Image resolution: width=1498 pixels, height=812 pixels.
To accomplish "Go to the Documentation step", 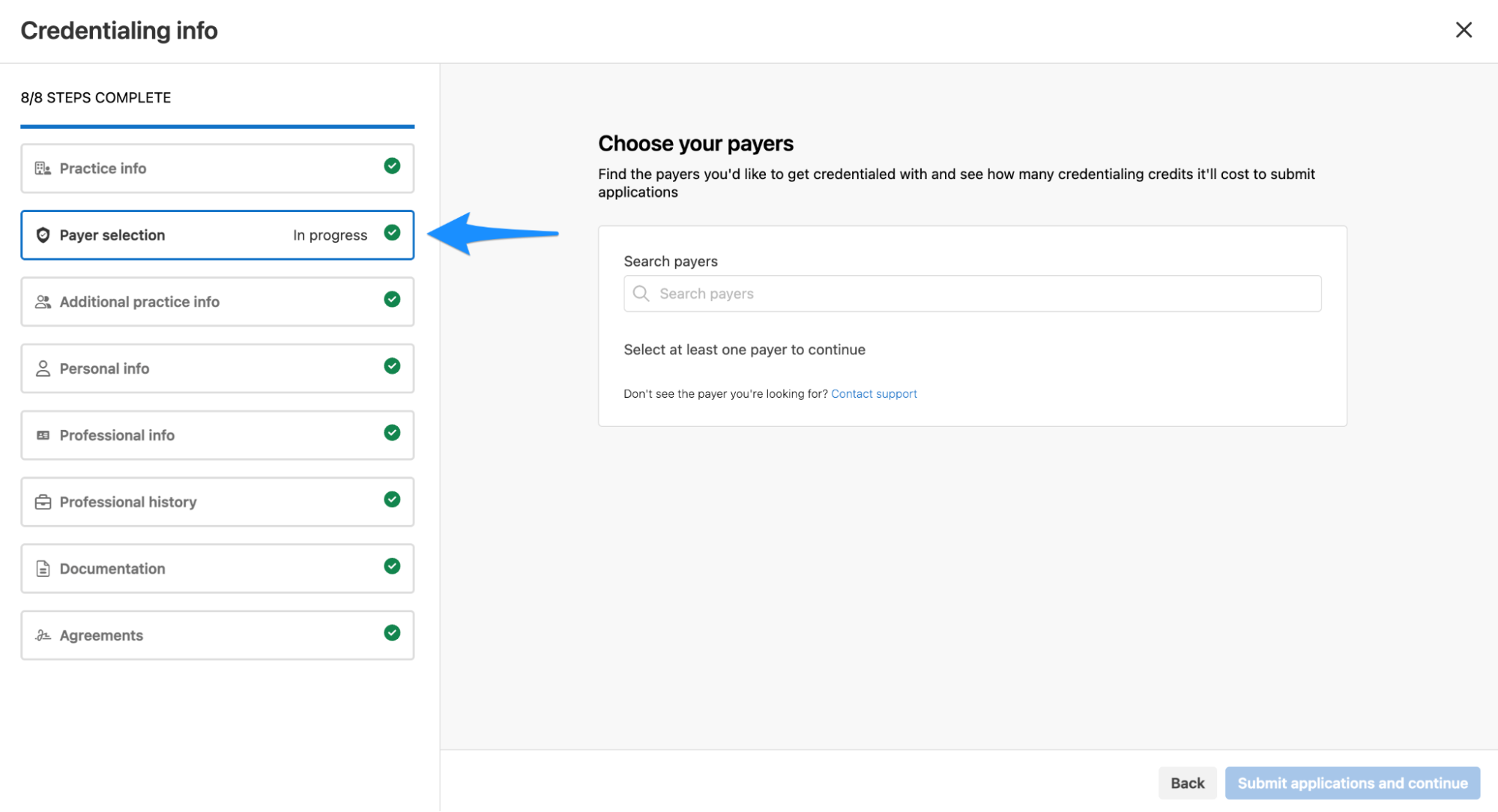I will 217,569.
